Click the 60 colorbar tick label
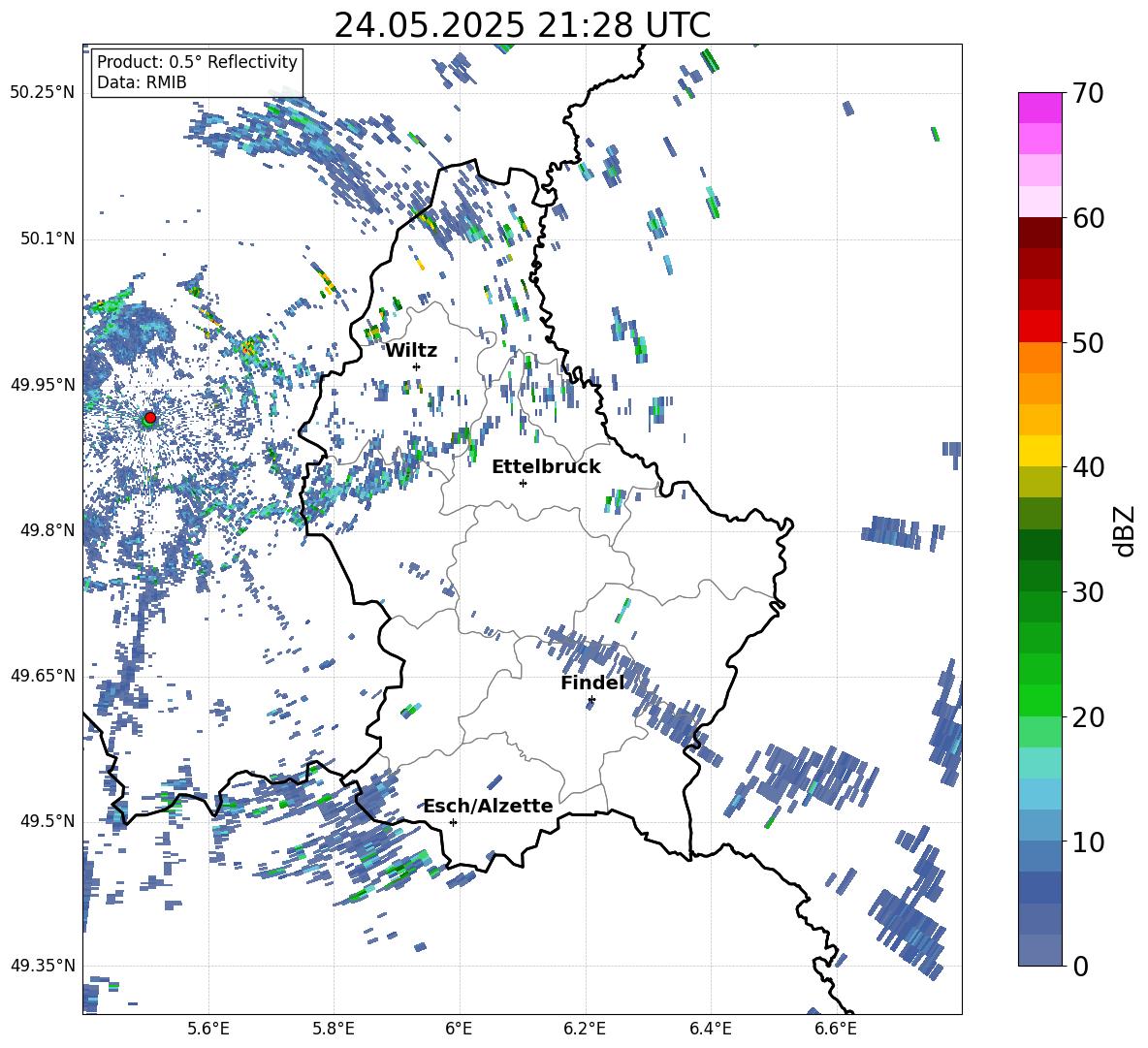Screen dimensions: 1148x1048 tap(1088, 218)
